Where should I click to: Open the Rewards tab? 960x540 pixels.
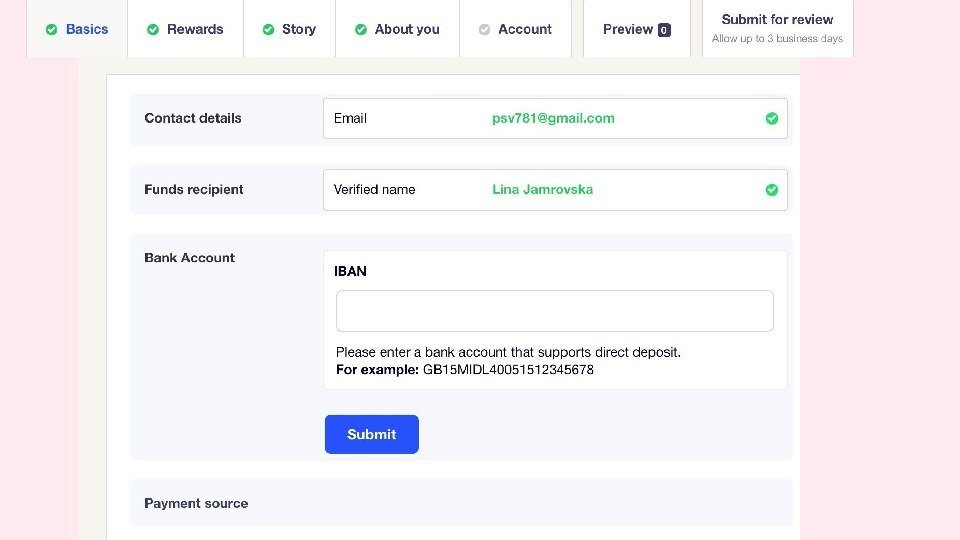point(195,29)
